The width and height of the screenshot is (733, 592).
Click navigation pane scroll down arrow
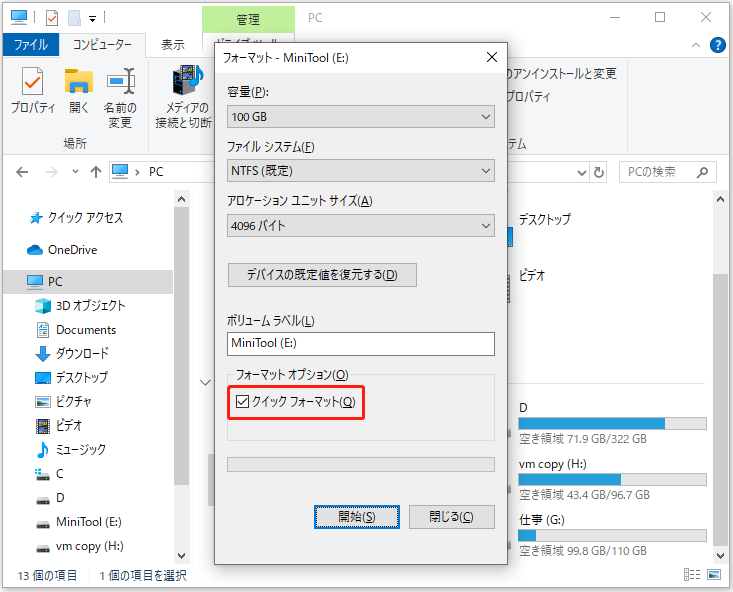pyautogui.click(x=181, y=556)
